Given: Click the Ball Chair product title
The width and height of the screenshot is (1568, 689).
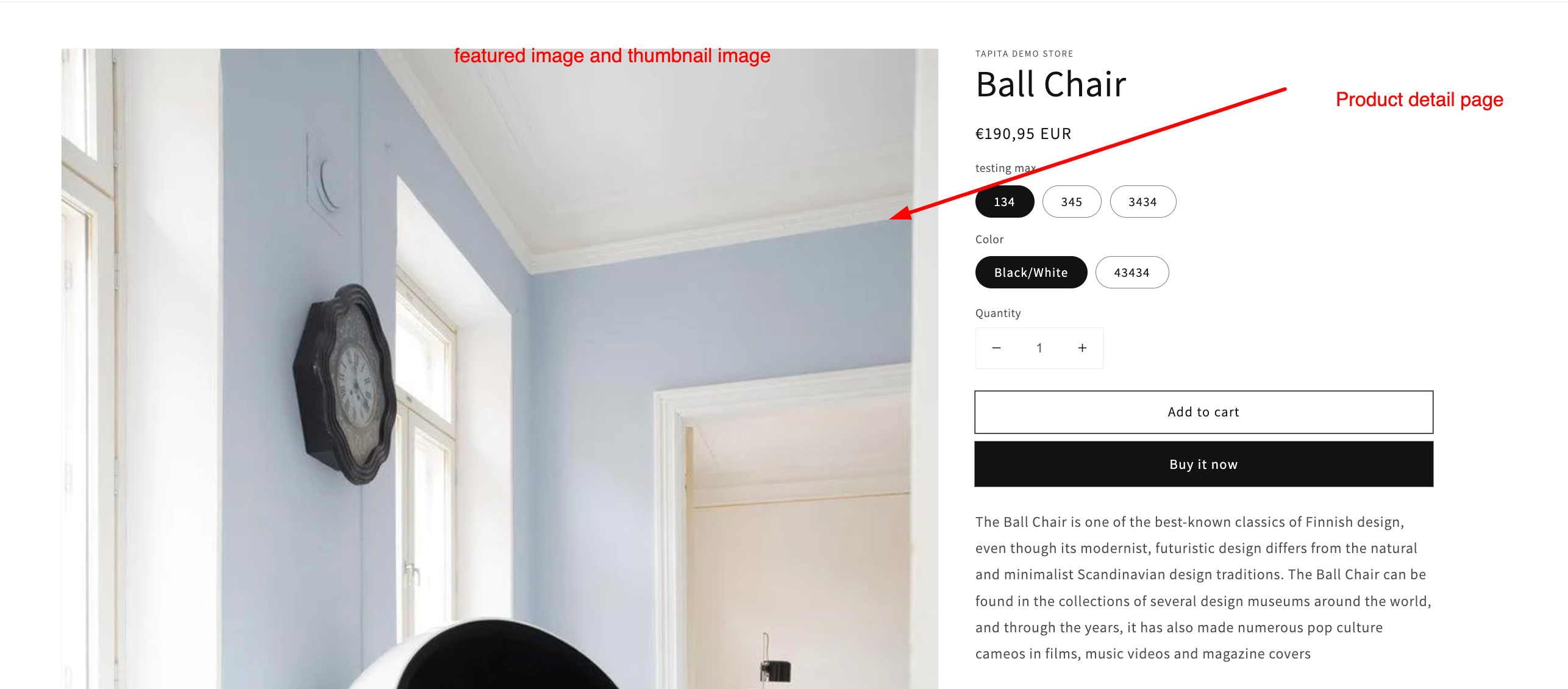Looking at the screenshot, I should (1051, 84).
